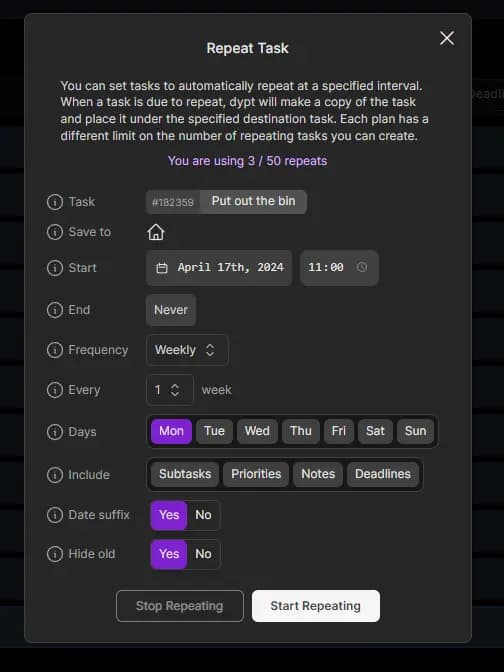The width and height of the screenshot is (504, 672).
Task: Click the info icon next to Start
Action: coord(54,268)
